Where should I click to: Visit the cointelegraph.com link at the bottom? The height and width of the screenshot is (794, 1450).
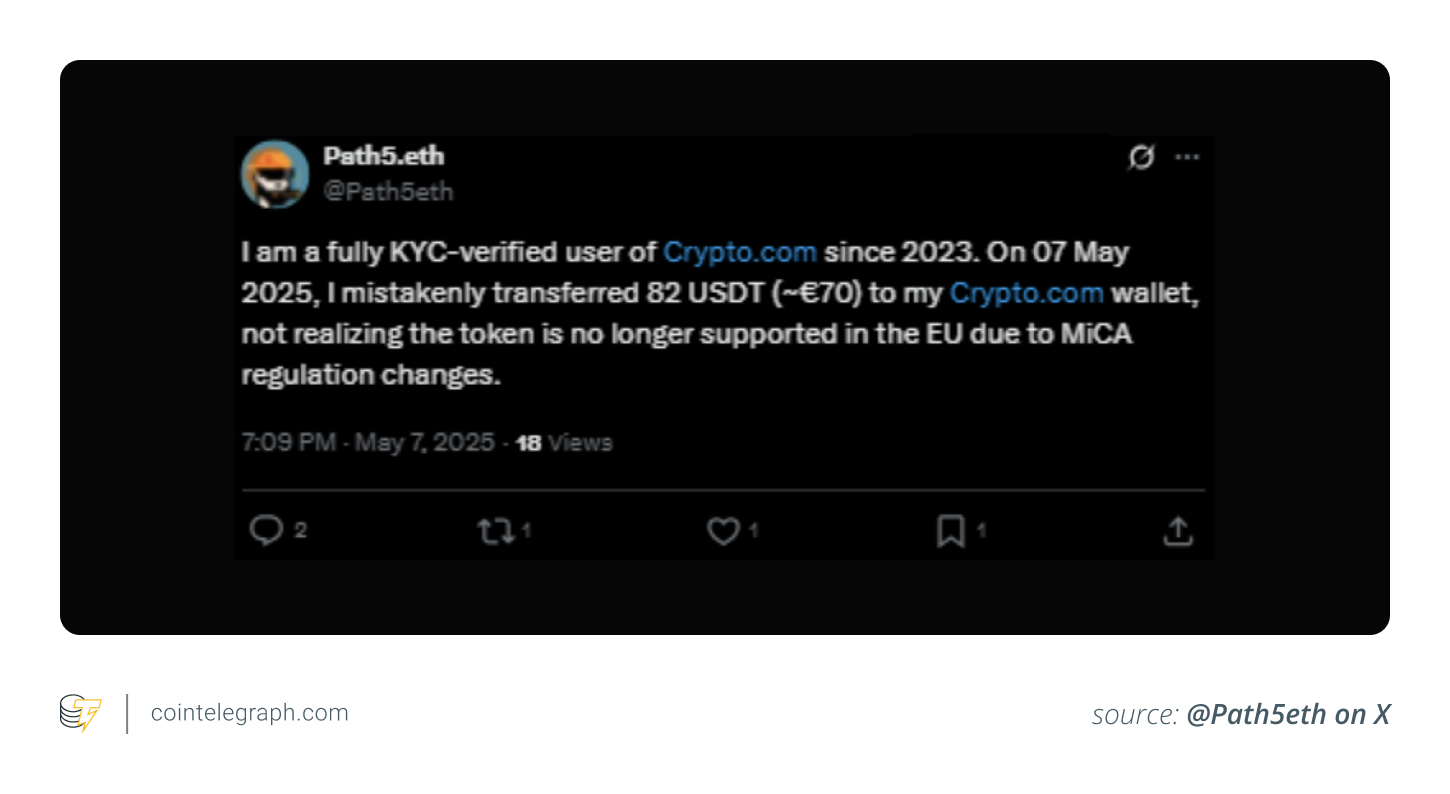(248, 713)
